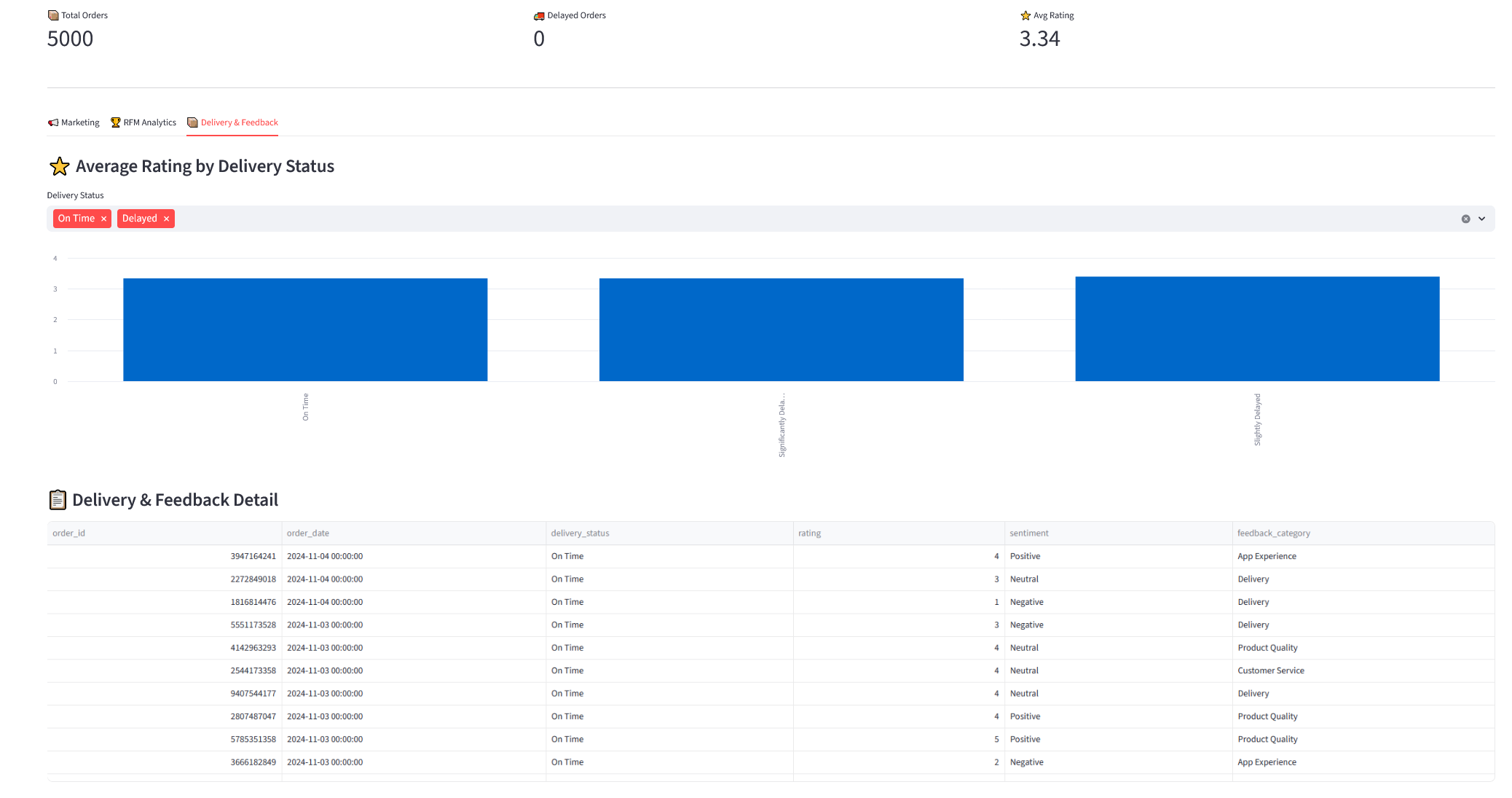
Task: Click the Slightly Delayed bar
Action: 1257,329
